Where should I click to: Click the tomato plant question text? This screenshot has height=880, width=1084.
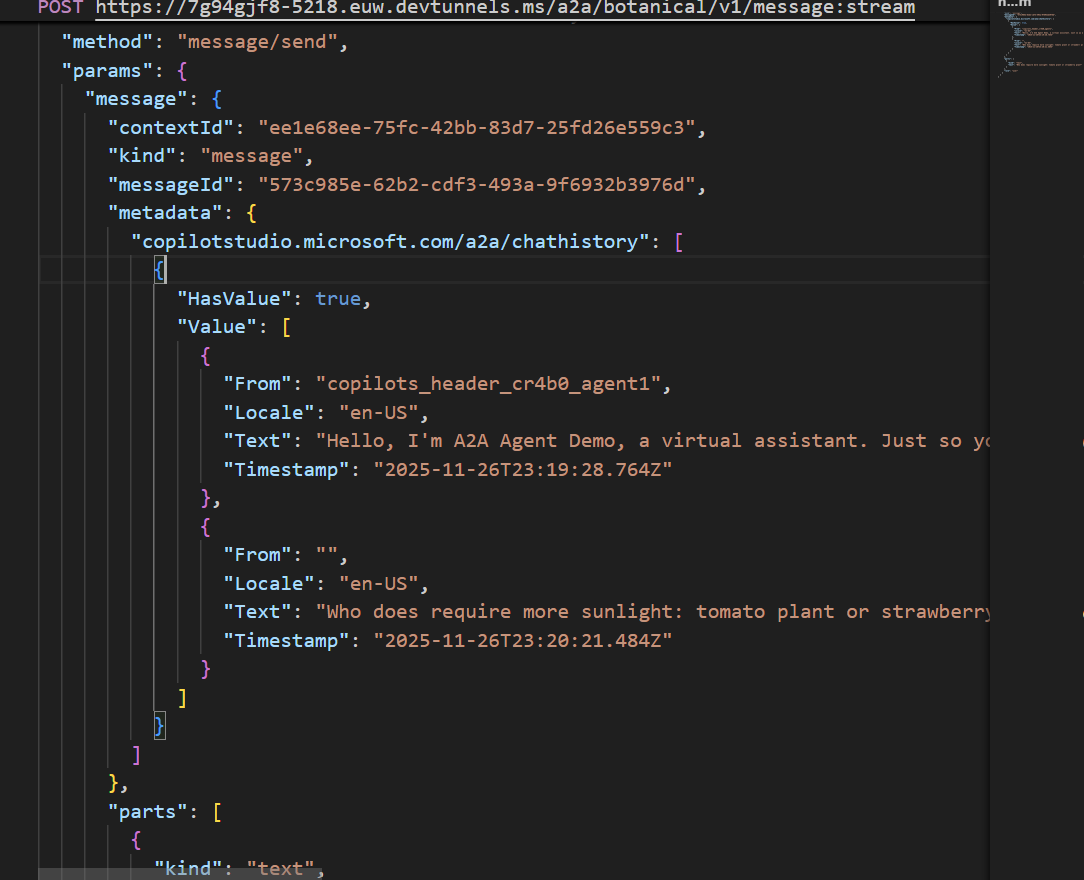650,612
